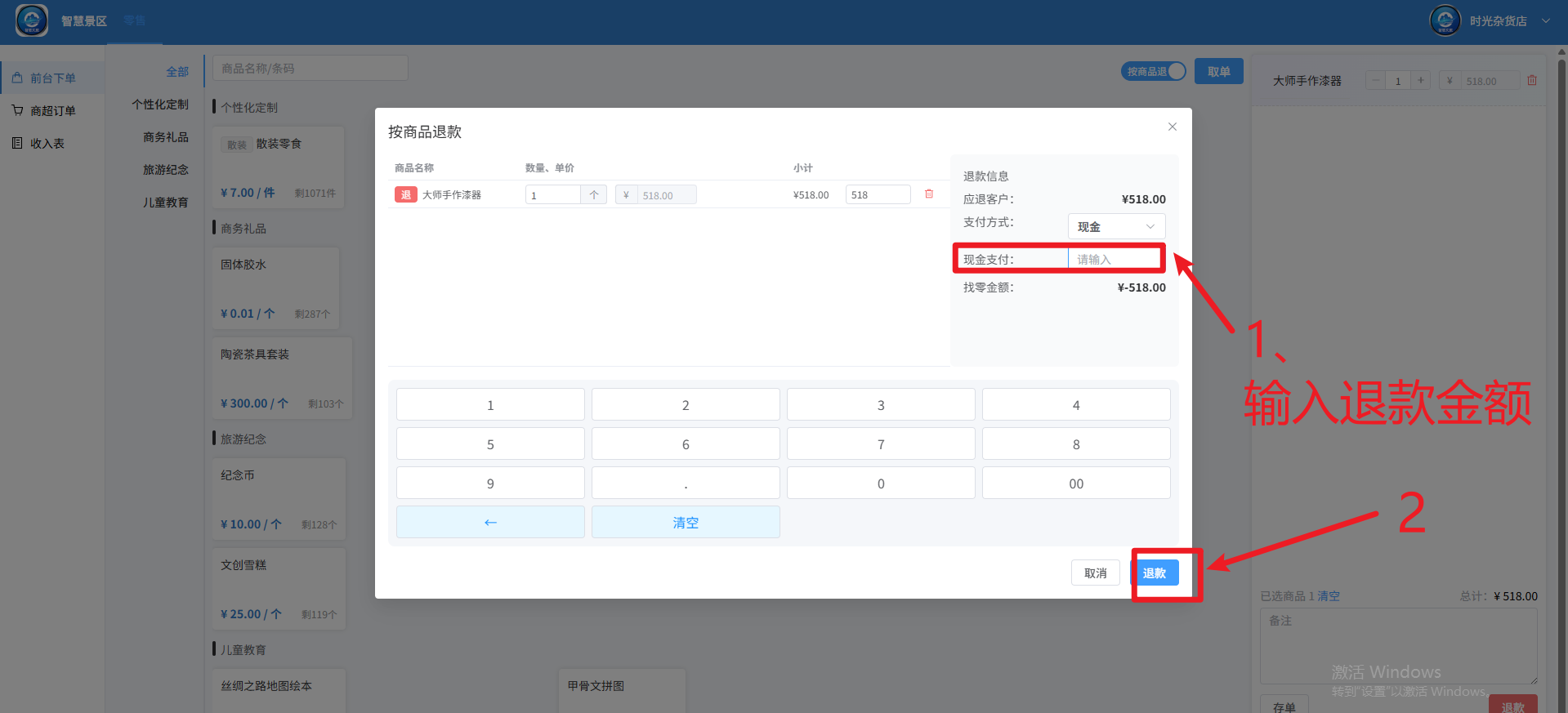This screenshot has width=1568, height=713.
Task: Select the 文创雪糕 product card
Action: [279, 589]
